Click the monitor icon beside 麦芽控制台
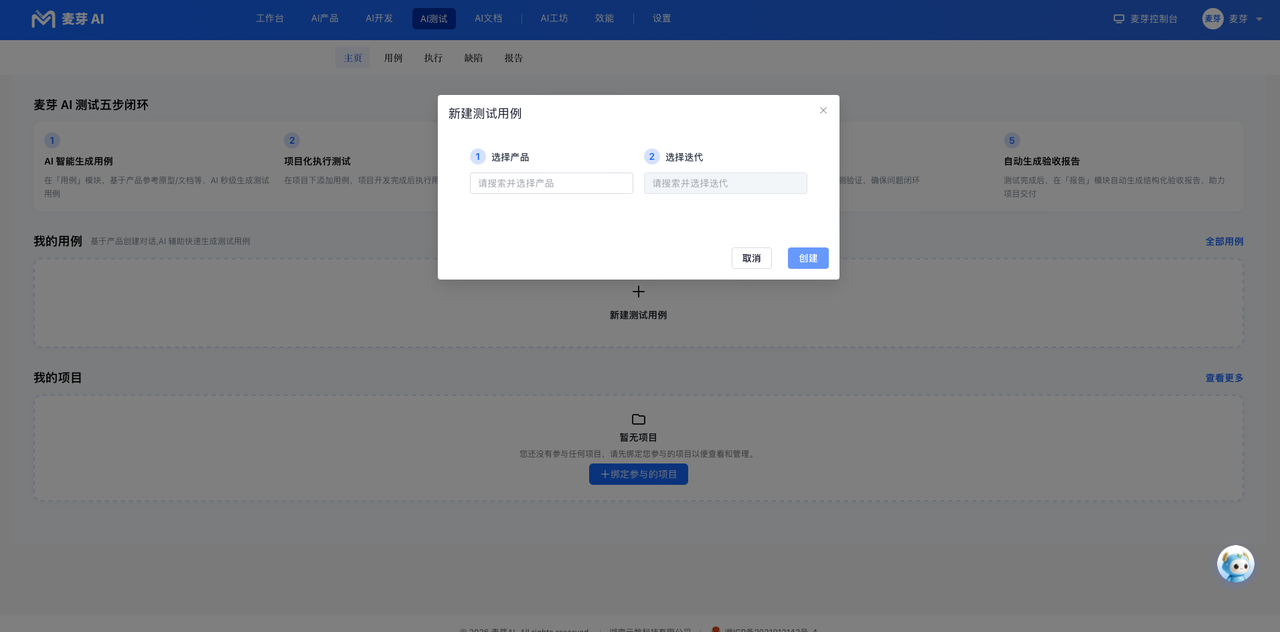This screenshot has width=1280, height=632. pos(1119,19)
